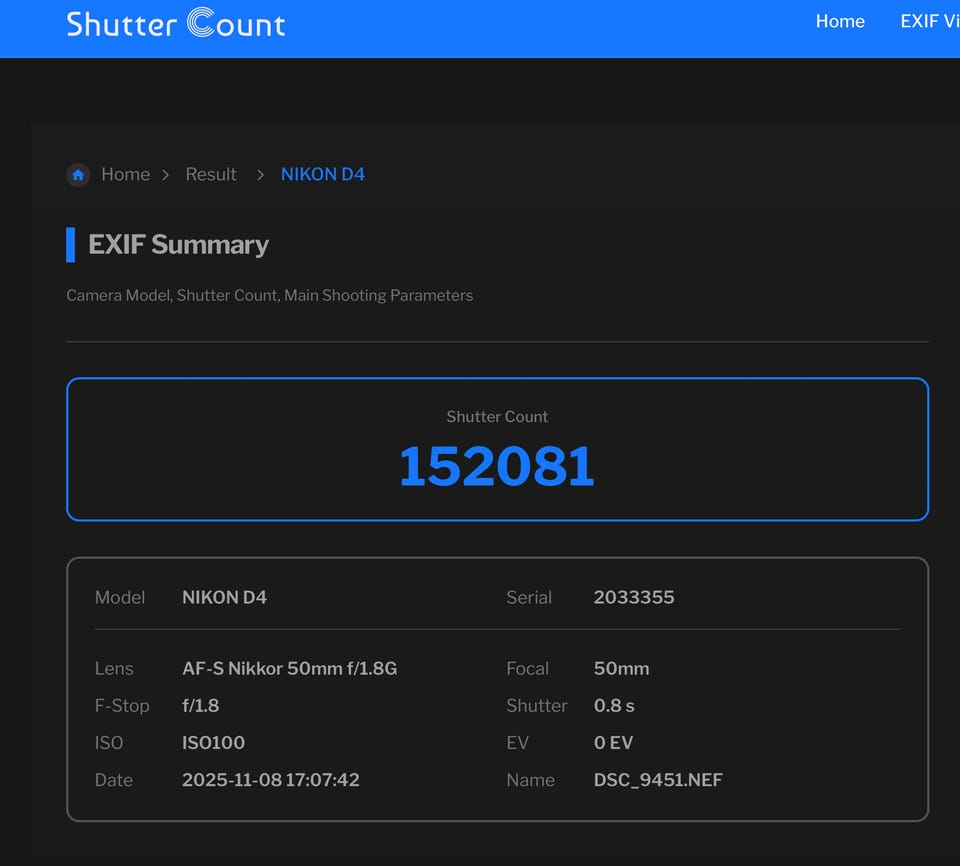
Task: Click the Lens field label
Action: (114, 668)
